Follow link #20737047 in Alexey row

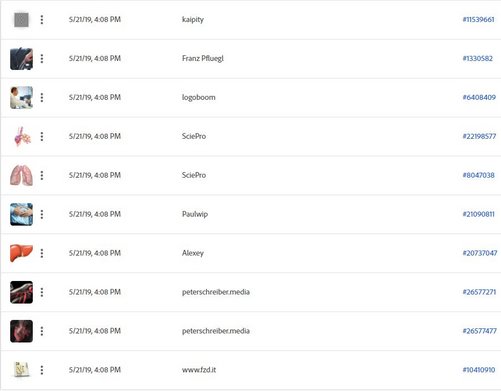click(480, 253)
